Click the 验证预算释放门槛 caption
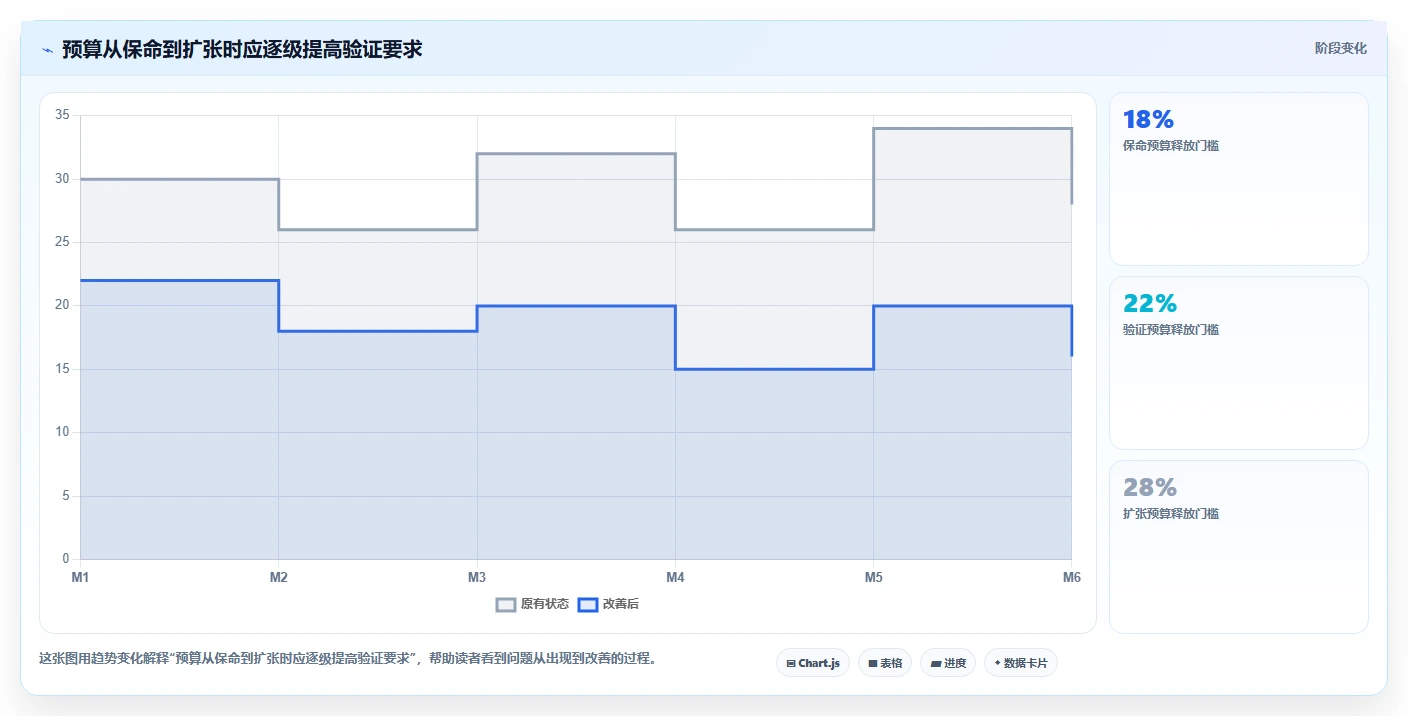The image size is (1408, 716). point(1171,330)
